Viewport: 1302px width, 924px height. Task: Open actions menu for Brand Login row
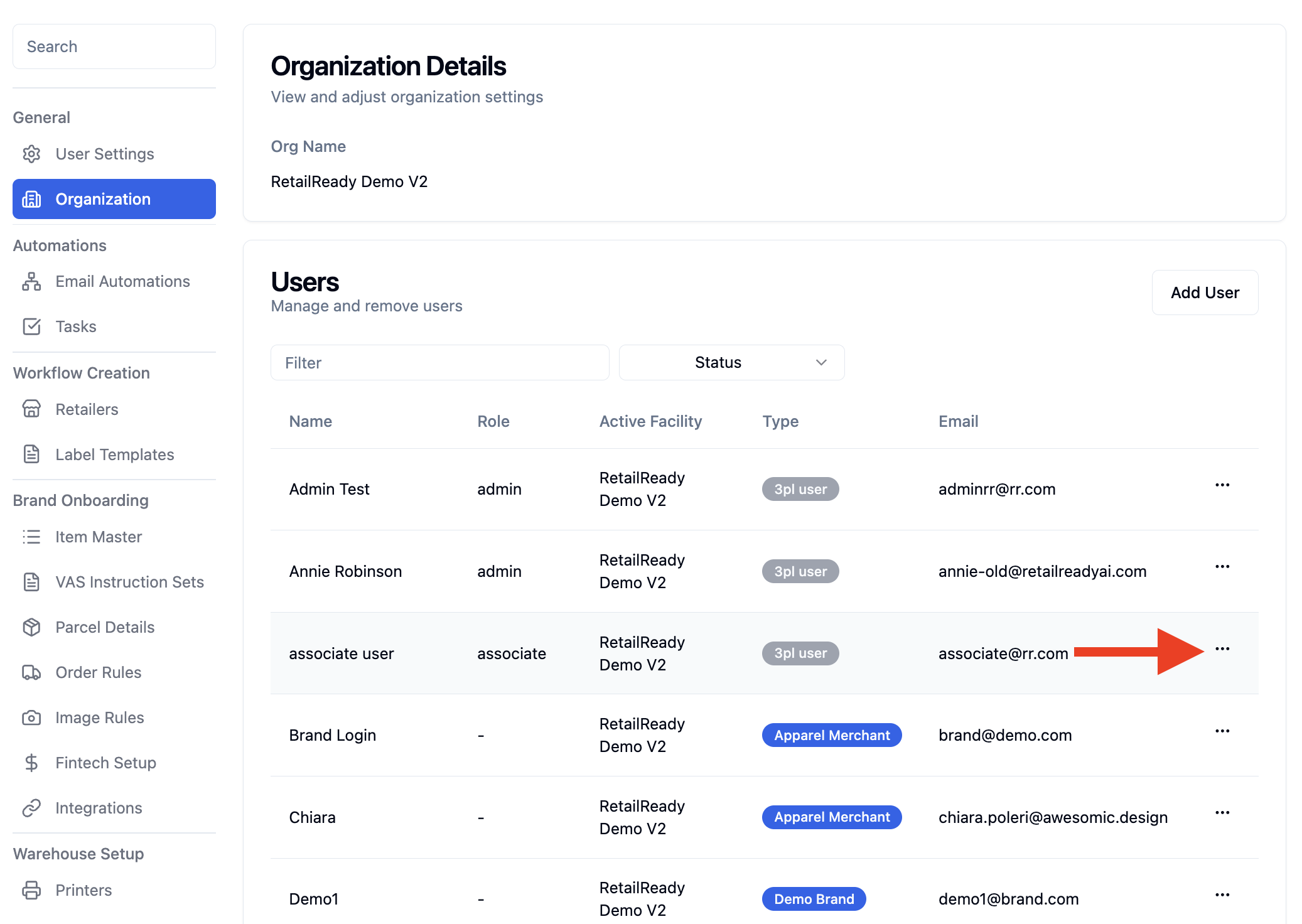[1222, 731]
